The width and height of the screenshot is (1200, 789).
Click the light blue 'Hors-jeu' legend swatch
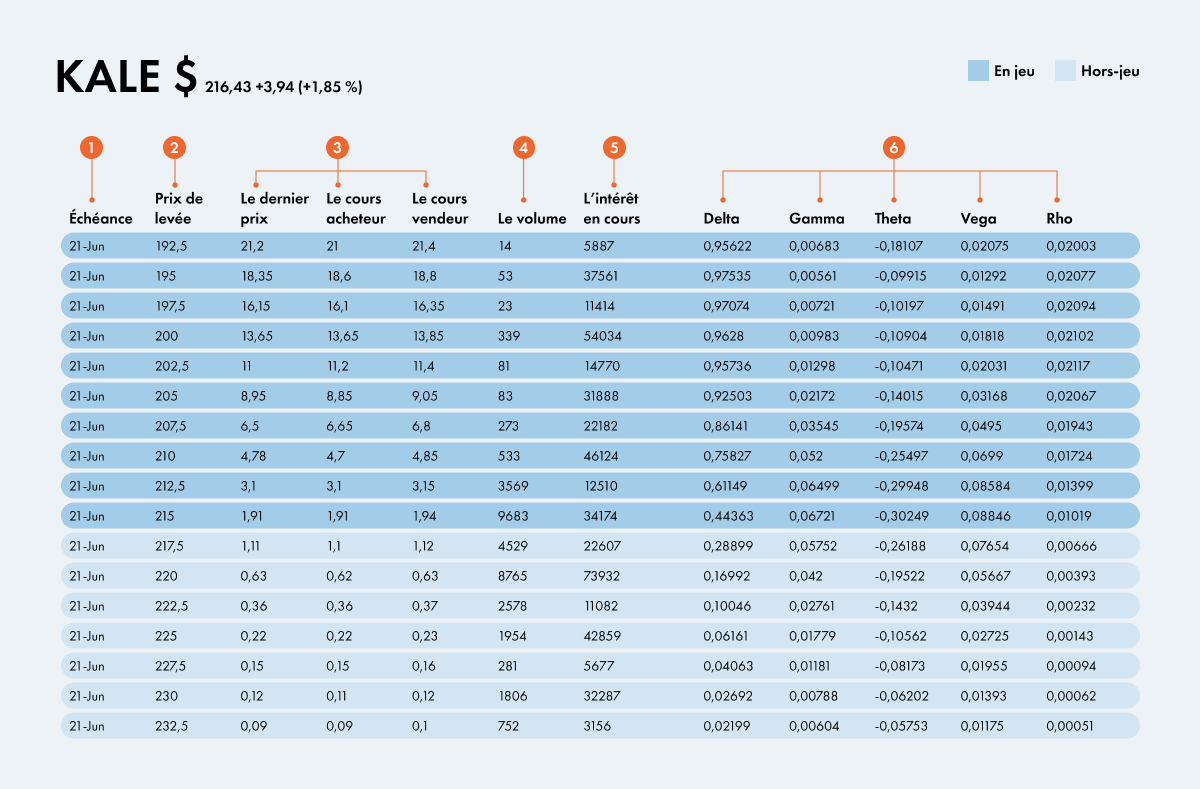[x=1065, y=71]
